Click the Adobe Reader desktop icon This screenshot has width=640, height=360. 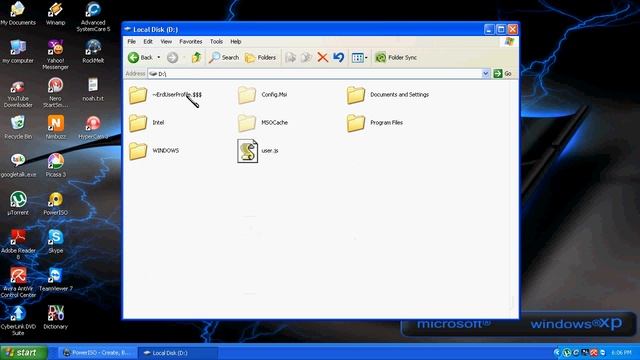(18, 244)
